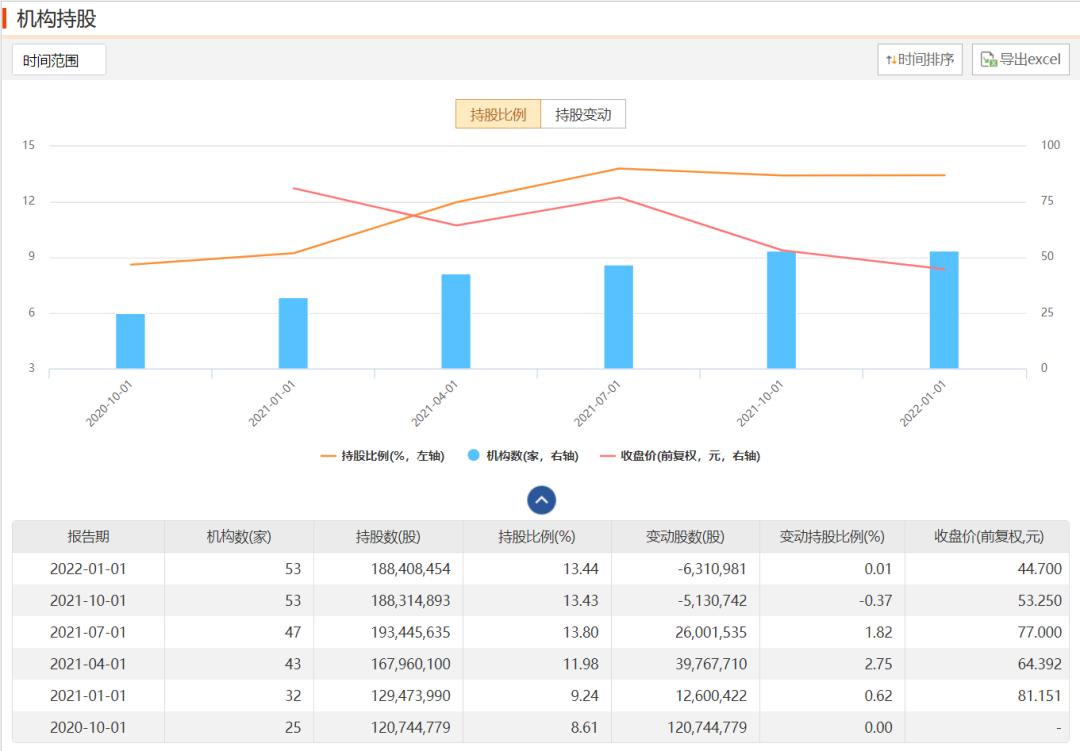The height and width of the screenshot is (751, 1080).
Task: Click the 机构数(家) column header
Action: [239, 537]
